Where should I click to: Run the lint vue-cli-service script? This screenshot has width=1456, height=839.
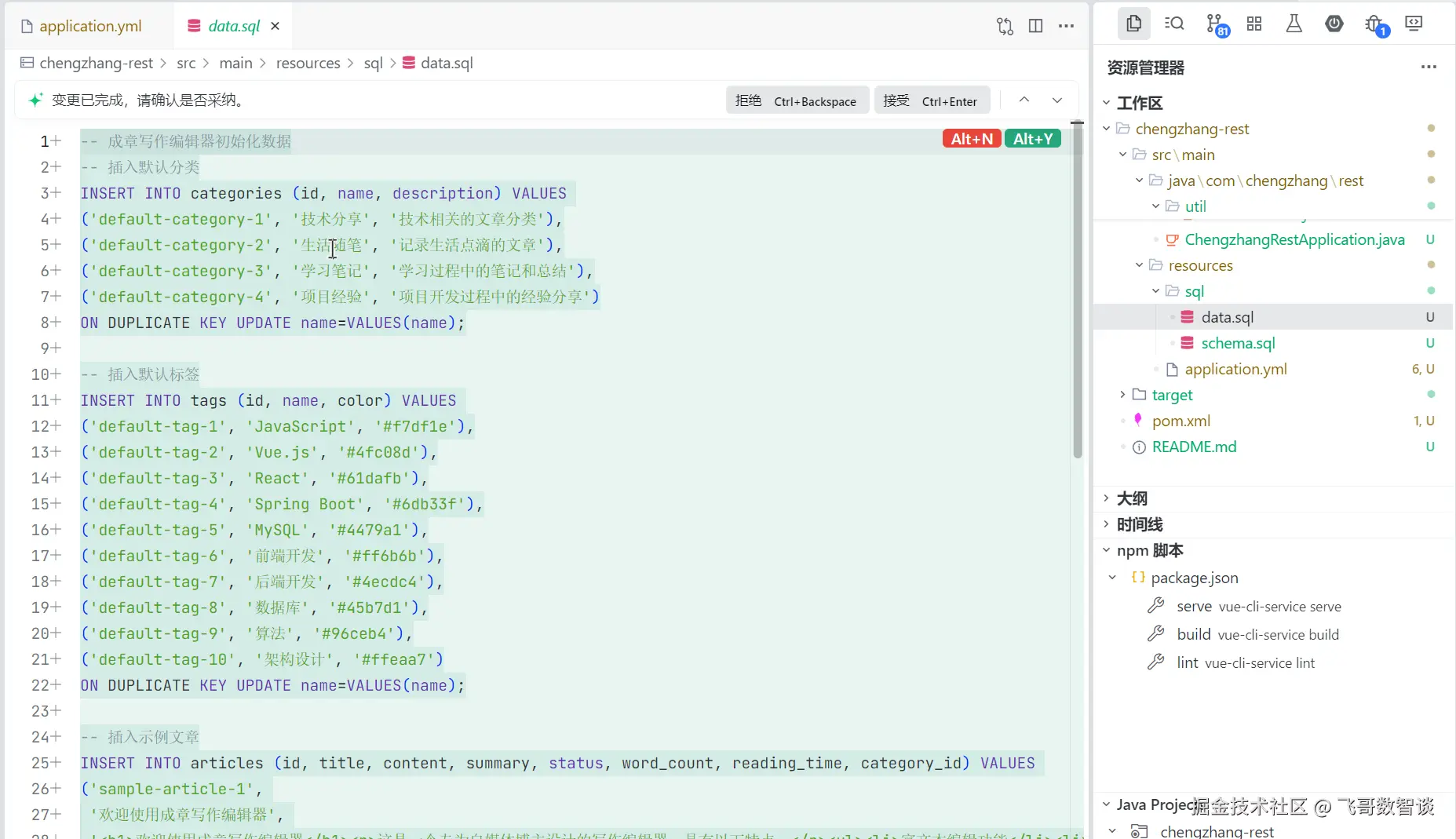pyautogui.click(x=1246, y=662)
